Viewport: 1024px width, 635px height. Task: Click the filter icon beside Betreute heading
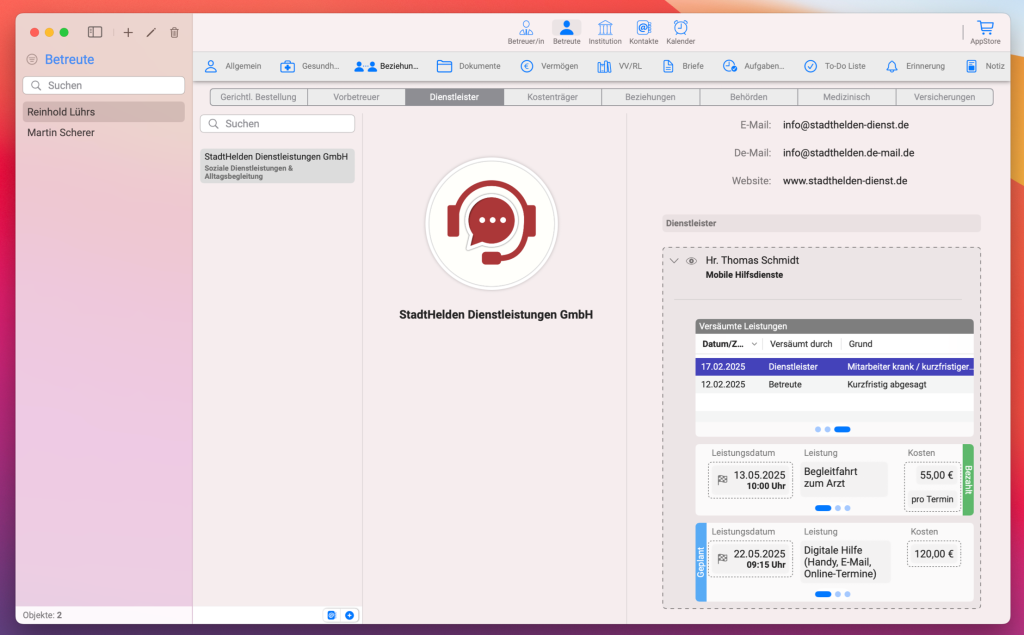[x=32, y=59]
